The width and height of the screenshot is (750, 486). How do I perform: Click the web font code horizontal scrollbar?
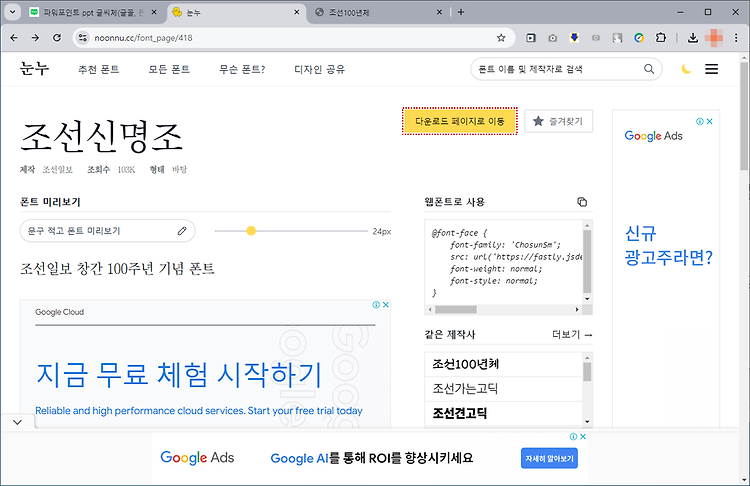click(x=455, y=309)
